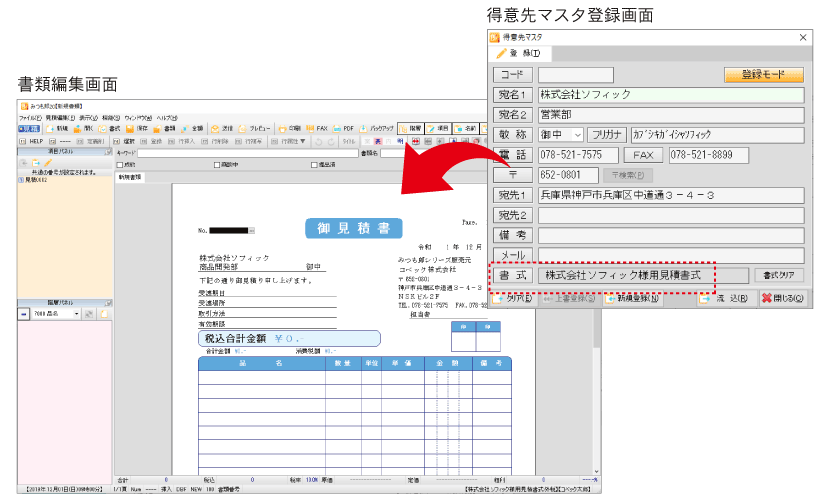Viewport: 830px width, 500px height.
Task: Click the 階層 hierarchy panel toolbar button
Action: (410, 129)
